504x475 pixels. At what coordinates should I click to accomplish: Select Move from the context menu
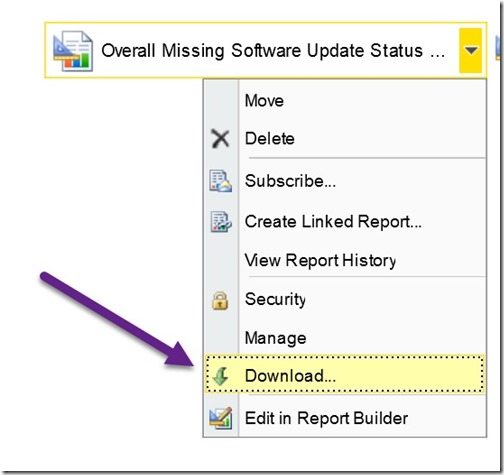click(x=264, y=101)
